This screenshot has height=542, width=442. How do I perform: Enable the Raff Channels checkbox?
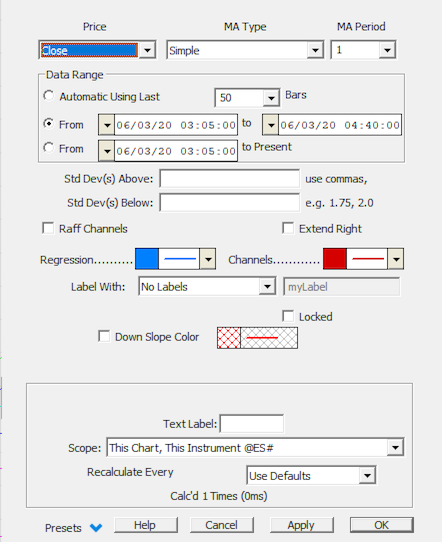[48, 228]
